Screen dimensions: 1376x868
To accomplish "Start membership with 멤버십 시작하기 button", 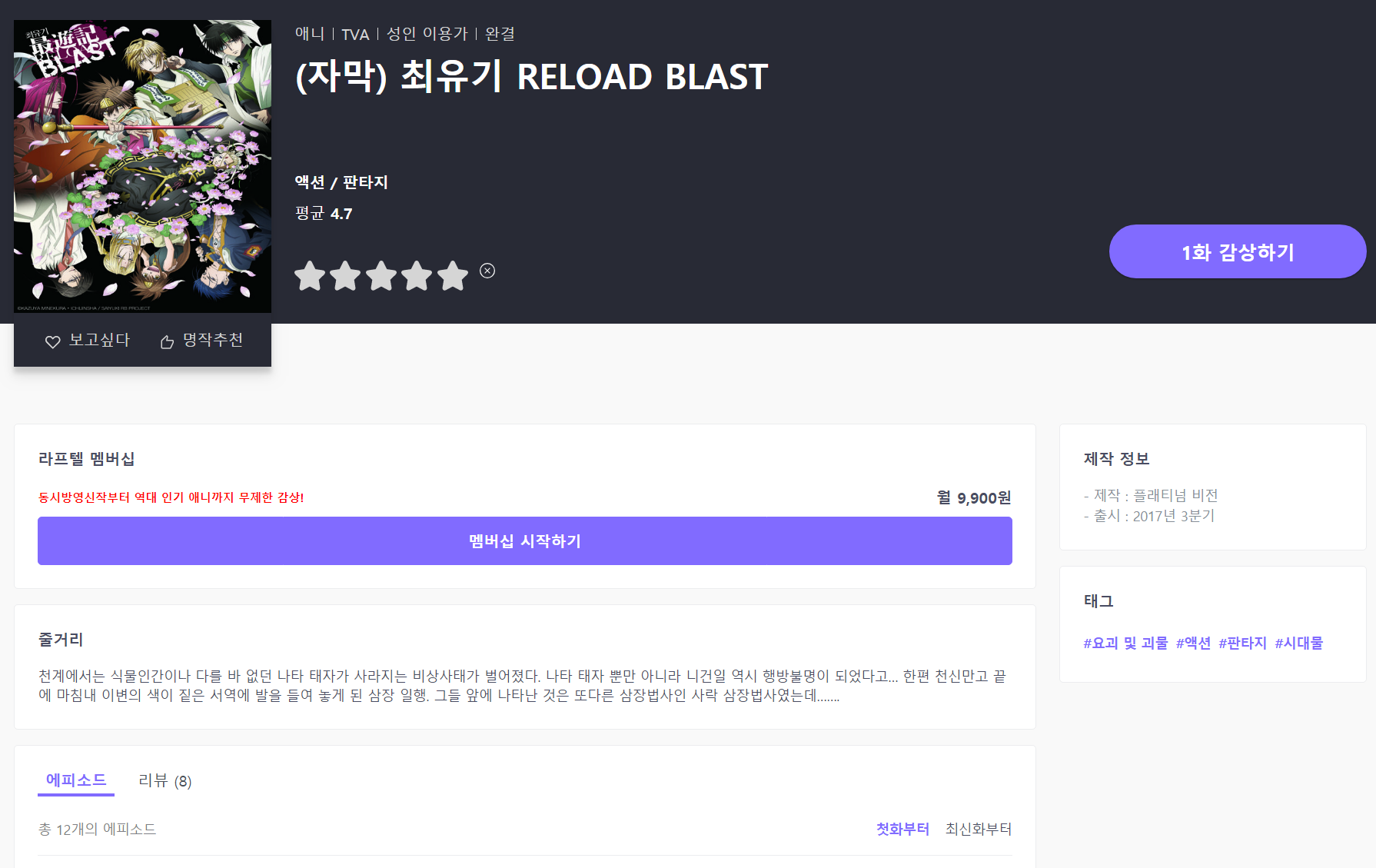I will point(524,540).
